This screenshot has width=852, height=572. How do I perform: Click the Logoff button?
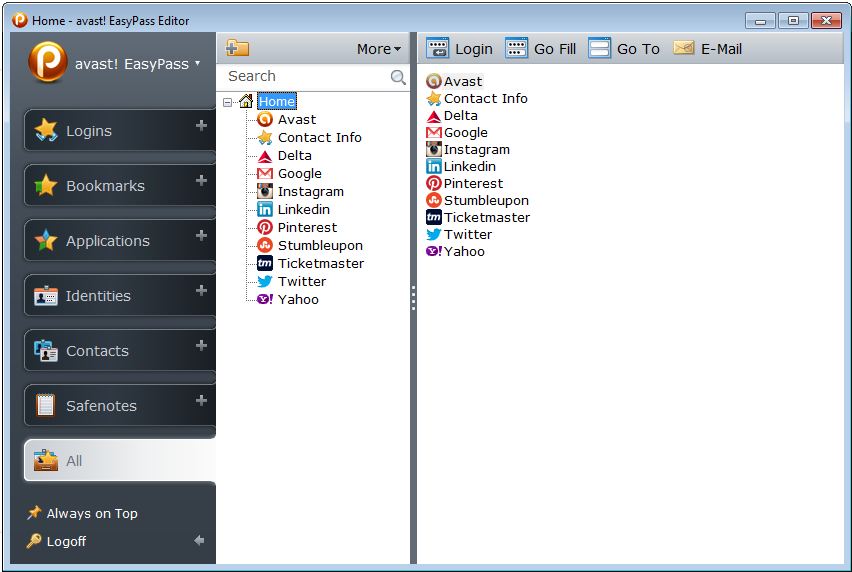(x=66, y=541)
